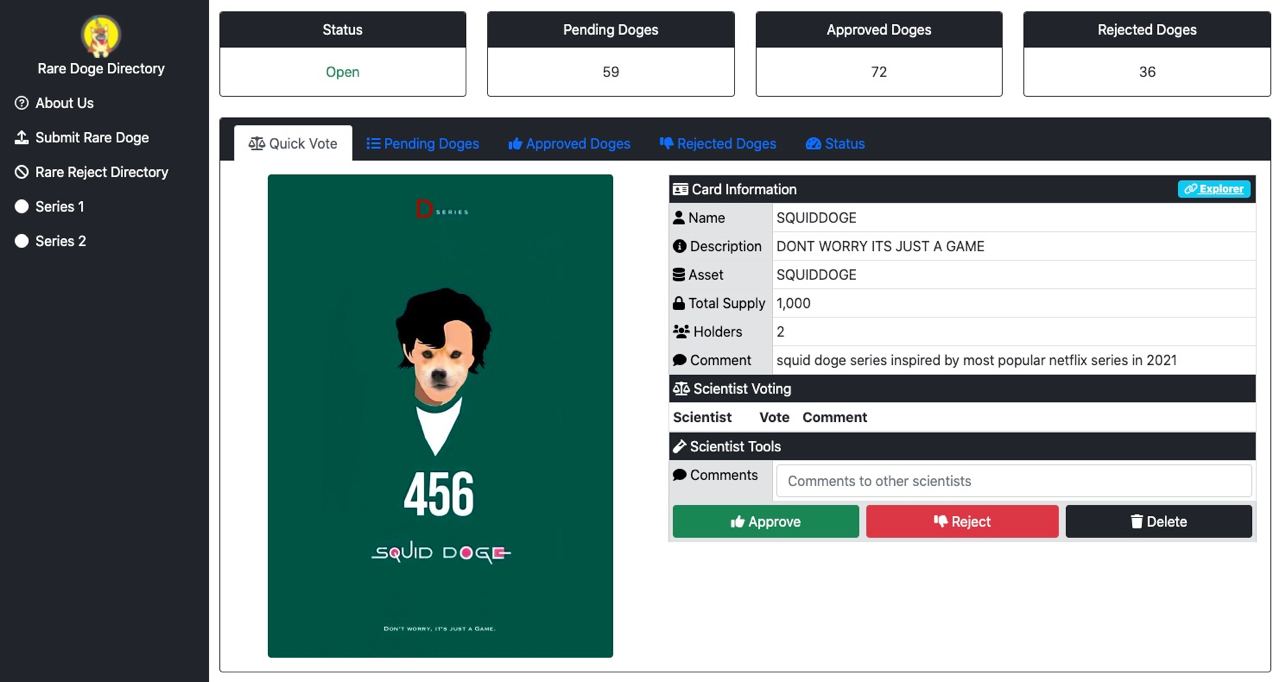
Task: Click the Submit Rare Doge upload icon
Action: [x=22, y=137]
